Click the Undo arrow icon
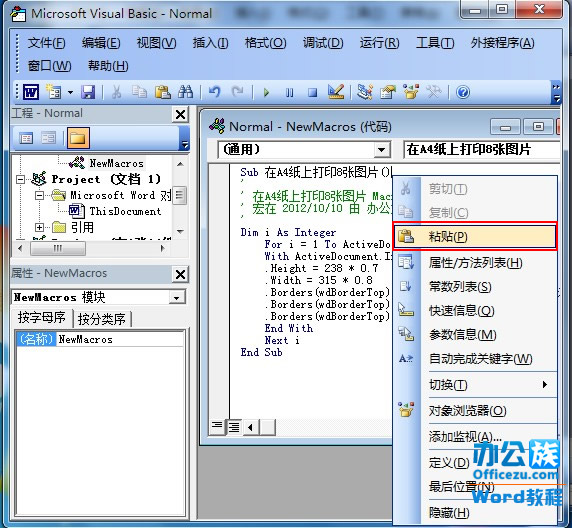 click(x=214, y=92)
